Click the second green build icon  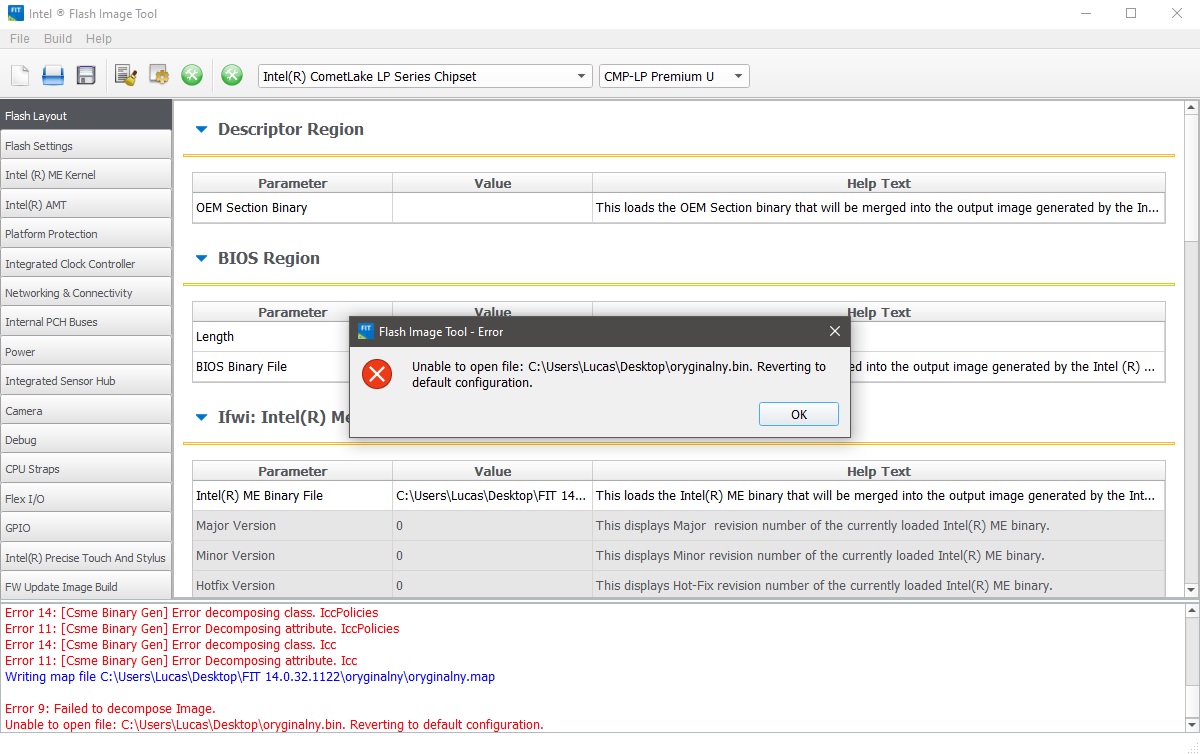(x=232, y=76)
